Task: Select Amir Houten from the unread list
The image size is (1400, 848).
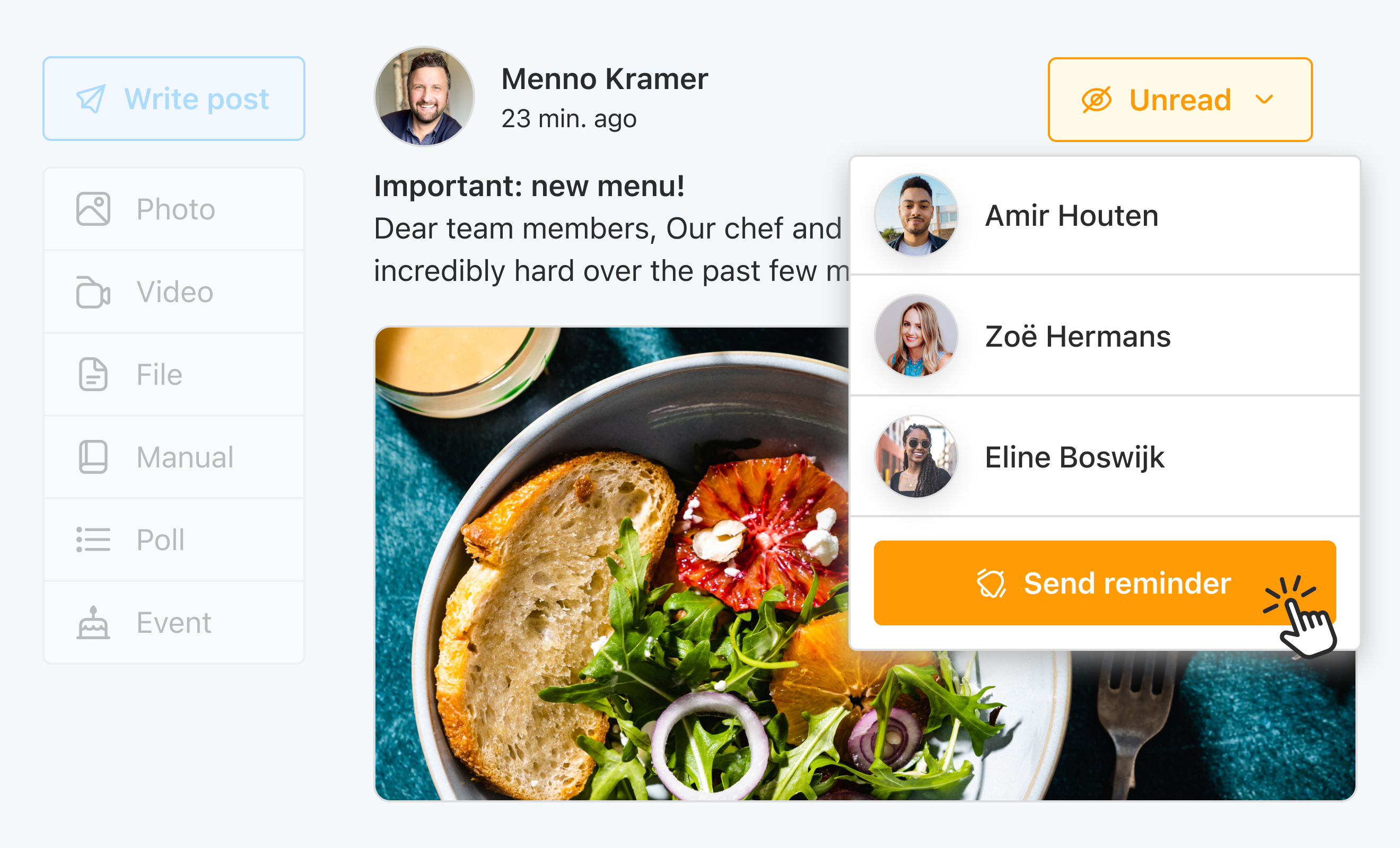Action: point(1105,215)
